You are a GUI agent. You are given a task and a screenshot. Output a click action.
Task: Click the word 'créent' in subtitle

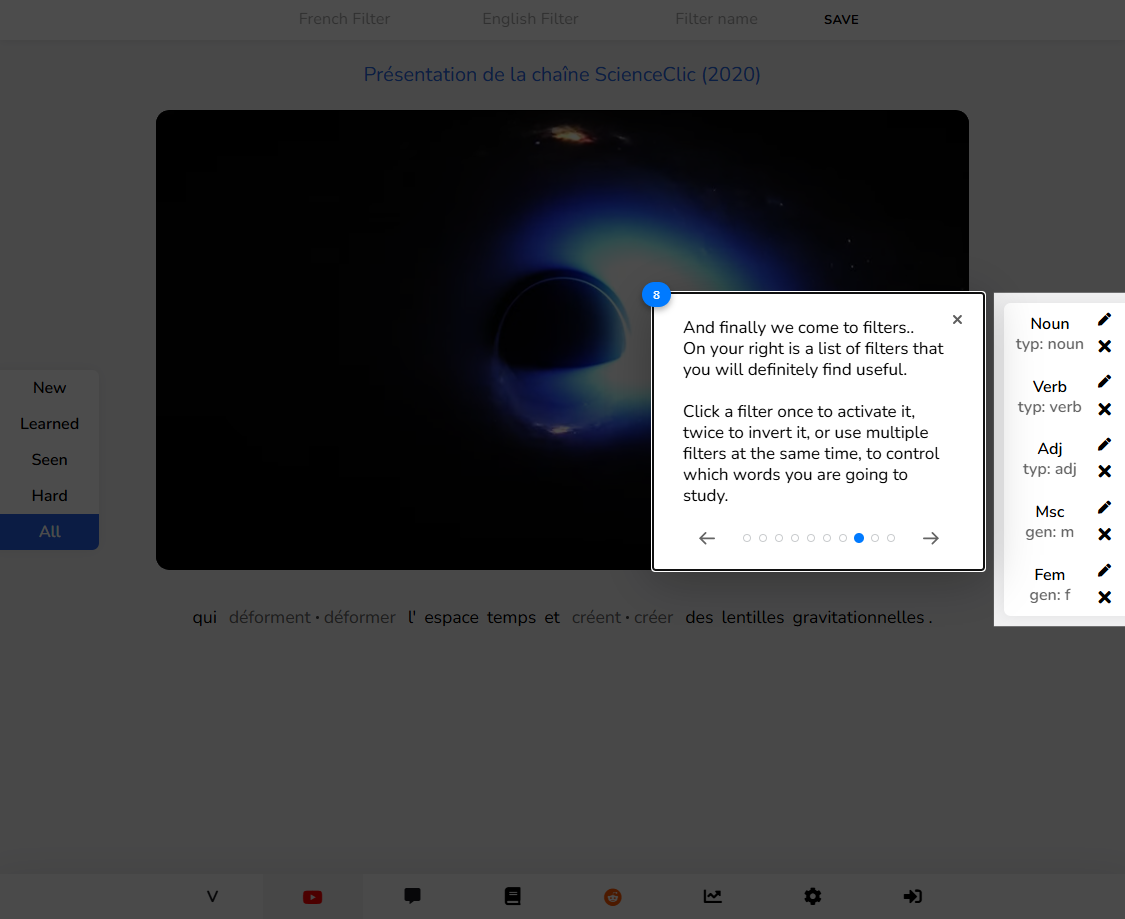(x=596, y=618)
